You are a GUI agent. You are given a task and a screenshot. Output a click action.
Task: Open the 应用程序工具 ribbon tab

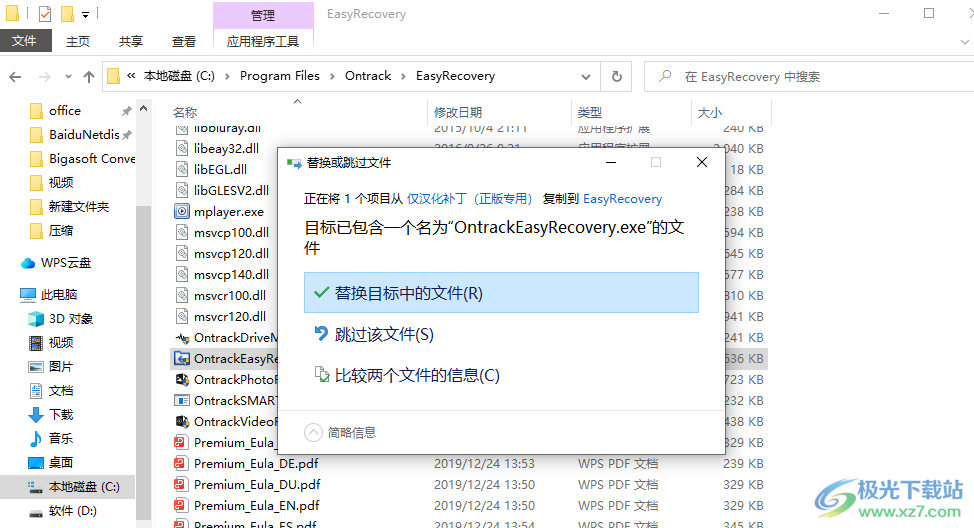point(263,41)
